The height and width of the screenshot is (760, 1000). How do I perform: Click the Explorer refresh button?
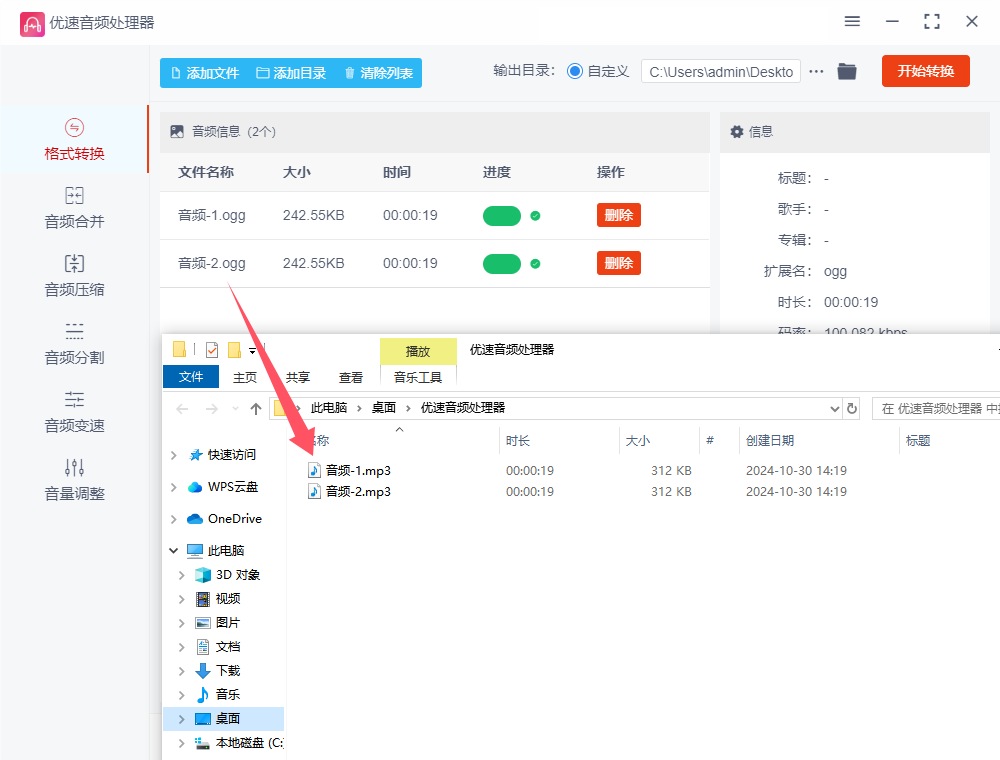pos(851,409)
